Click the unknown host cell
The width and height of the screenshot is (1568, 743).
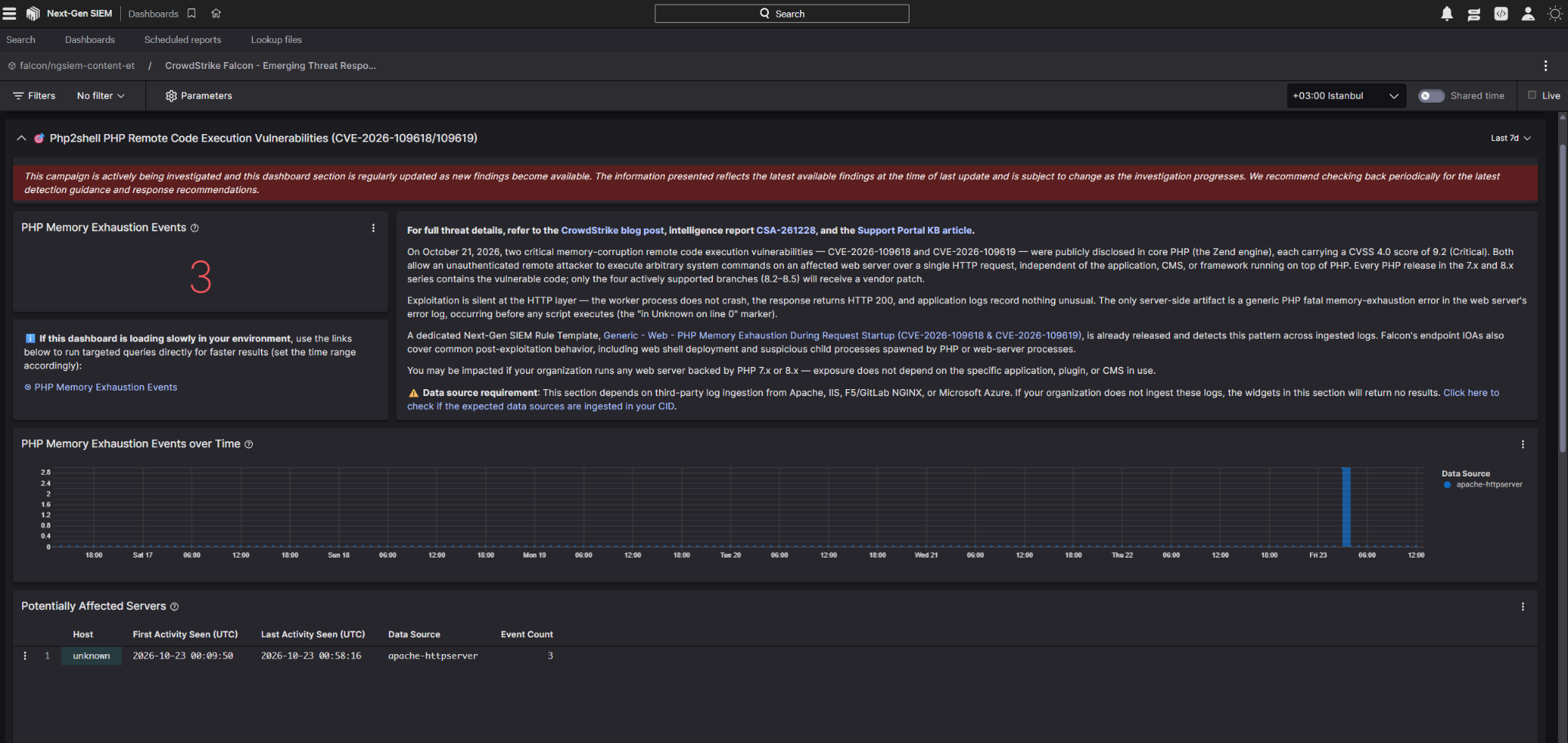[x=91, y=656]
